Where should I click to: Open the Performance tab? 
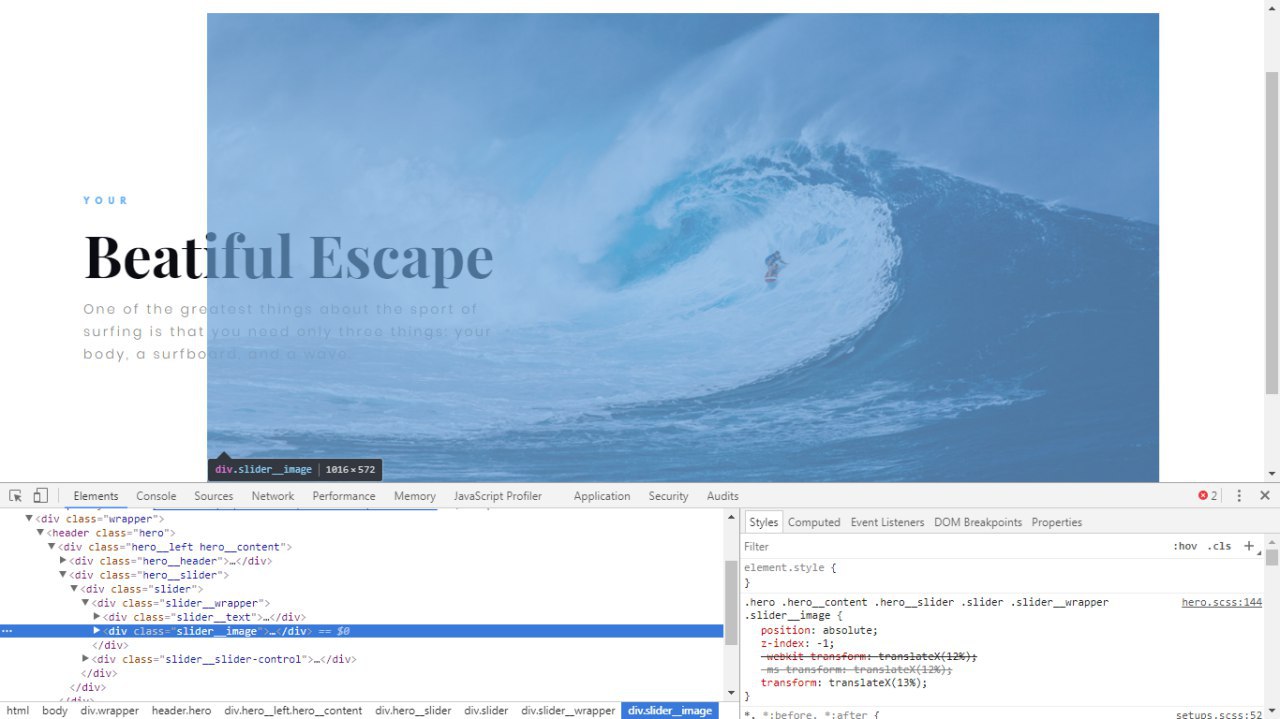(x=344, y=496)
